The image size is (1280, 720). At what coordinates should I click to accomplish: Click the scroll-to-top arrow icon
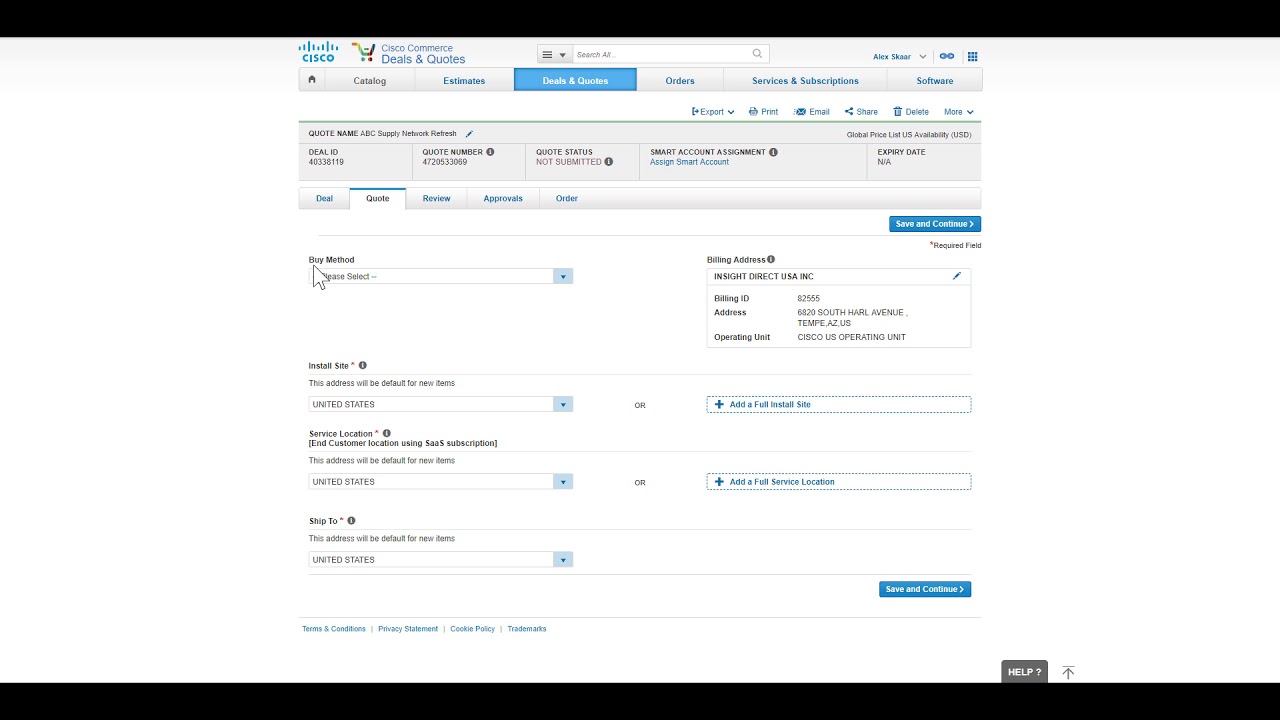tap(1068, 673)
